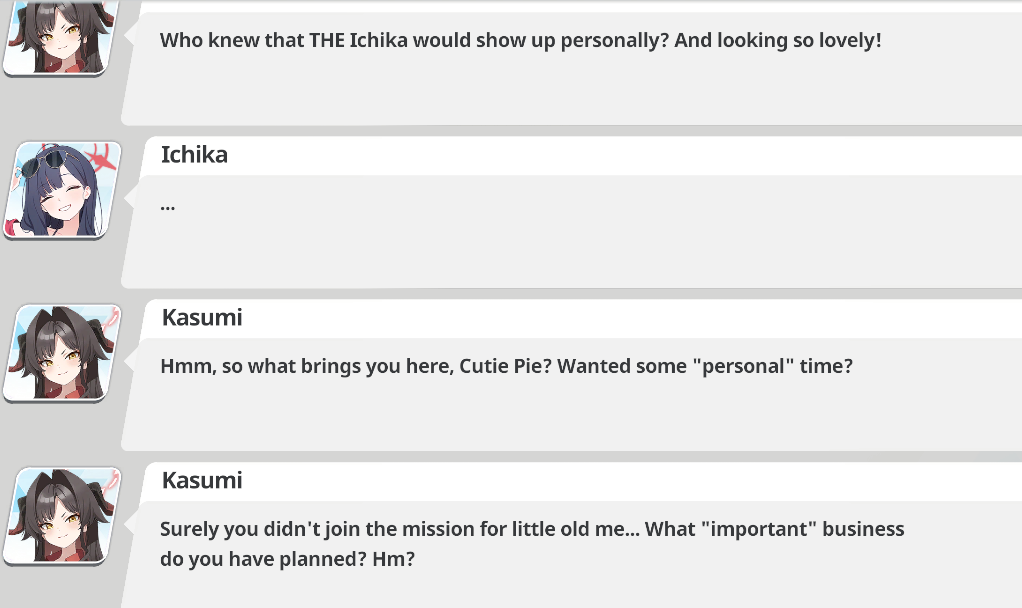
Task: Click "do you have planned? Hm?" text line
Action: tap(287, 559)
